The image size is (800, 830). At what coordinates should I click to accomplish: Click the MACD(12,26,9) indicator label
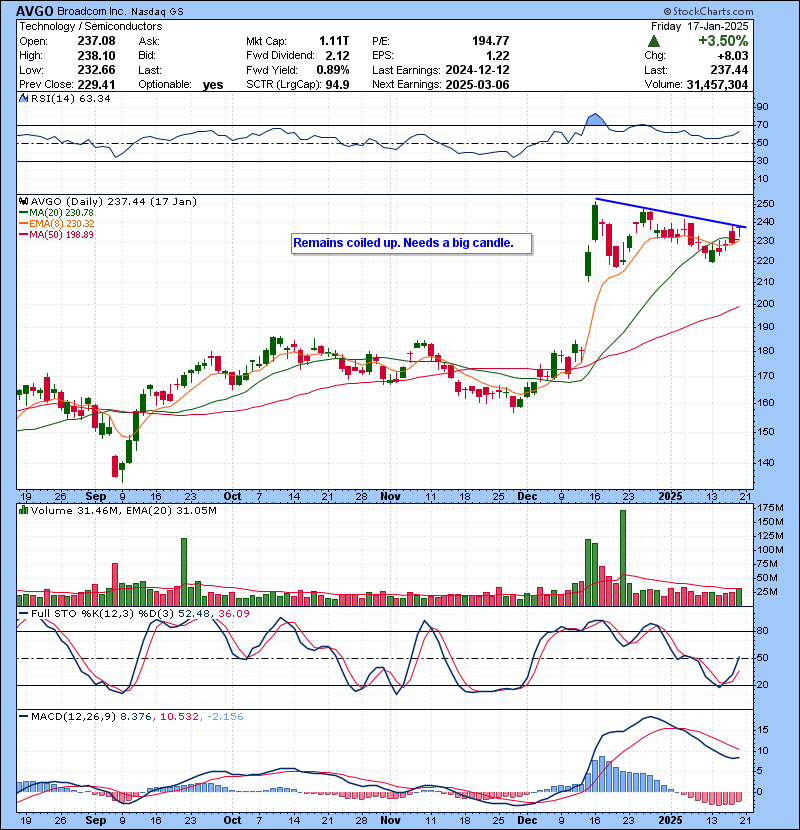pos(73,717)
